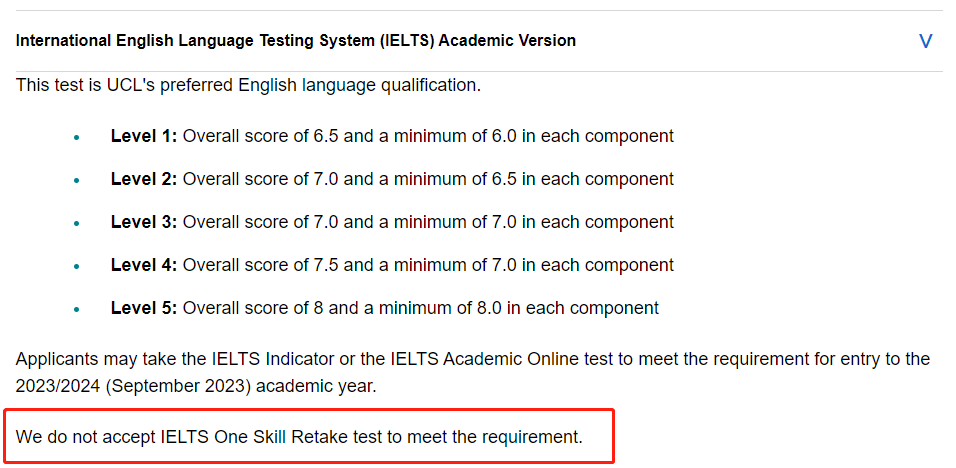Click the bullet dot beside Level 3

click(76, 224)
